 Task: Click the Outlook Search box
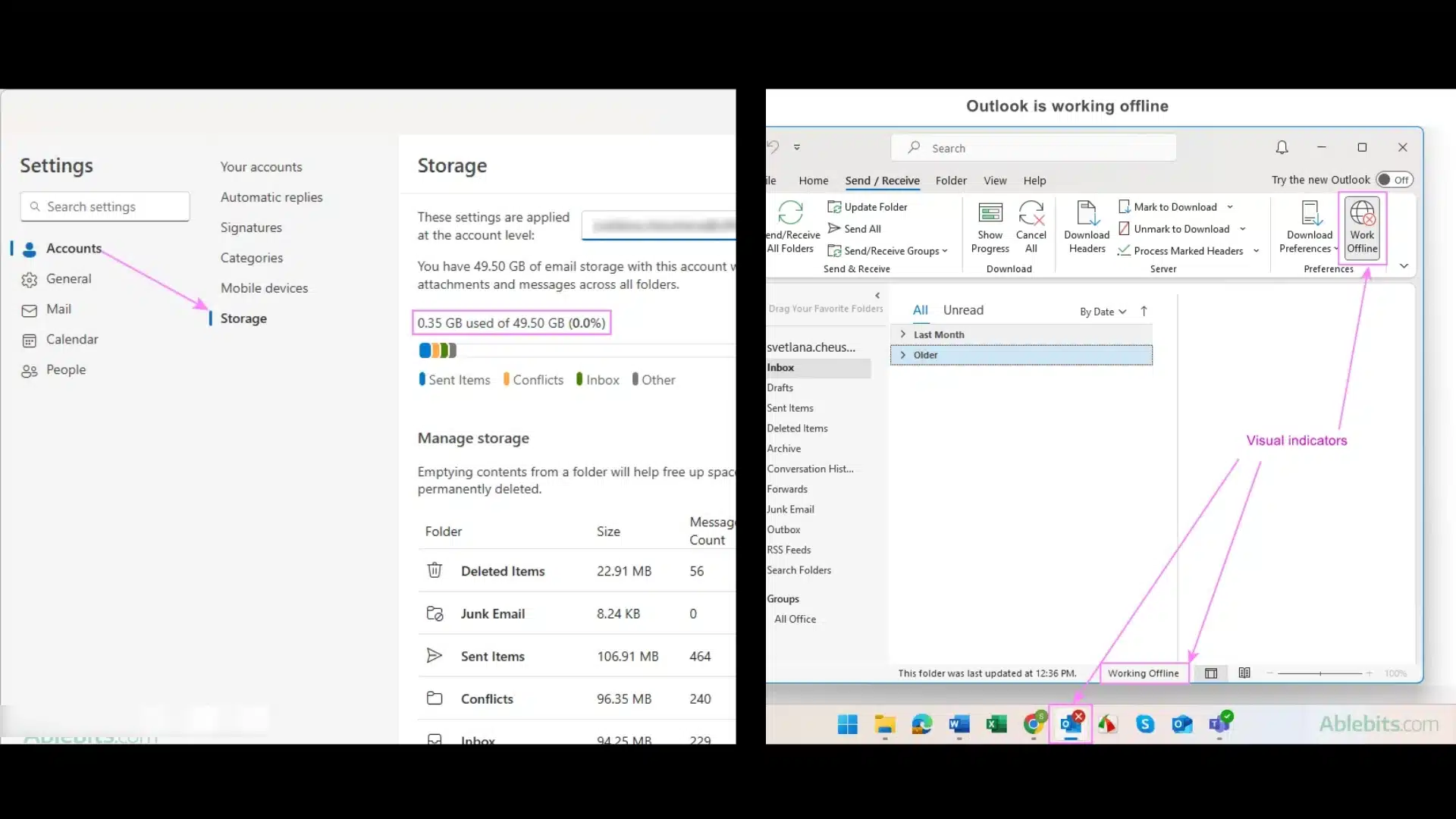1034,148
